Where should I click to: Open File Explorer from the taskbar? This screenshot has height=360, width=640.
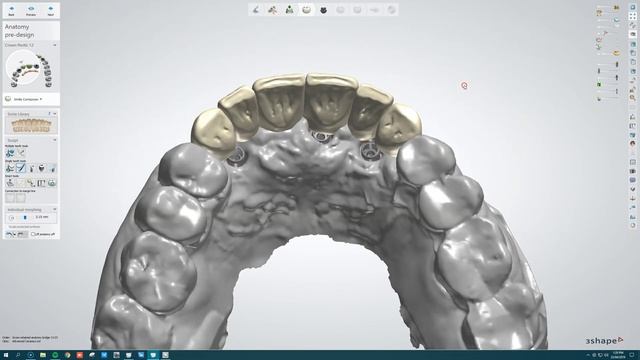click(x=42, y=355)
